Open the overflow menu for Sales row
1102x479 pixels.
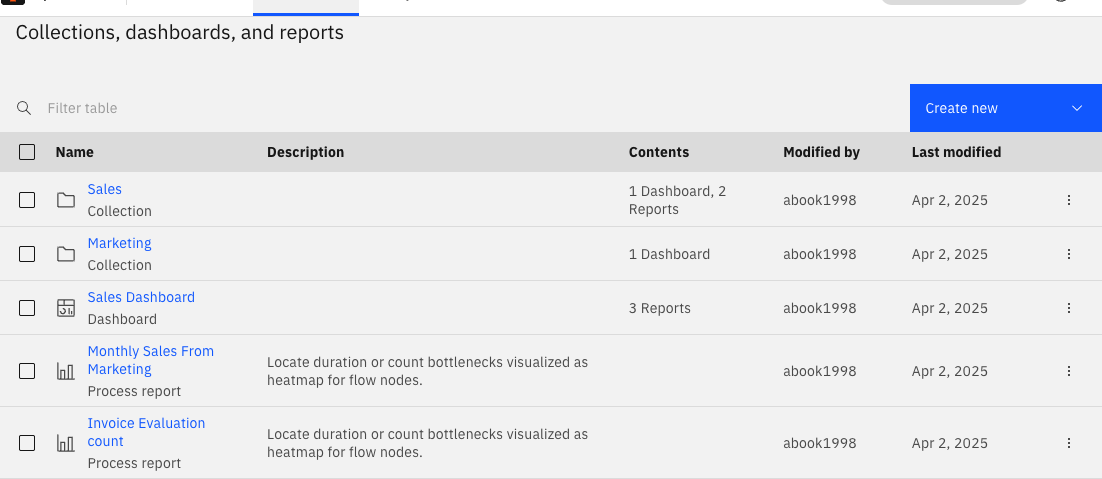point(1068,200)
